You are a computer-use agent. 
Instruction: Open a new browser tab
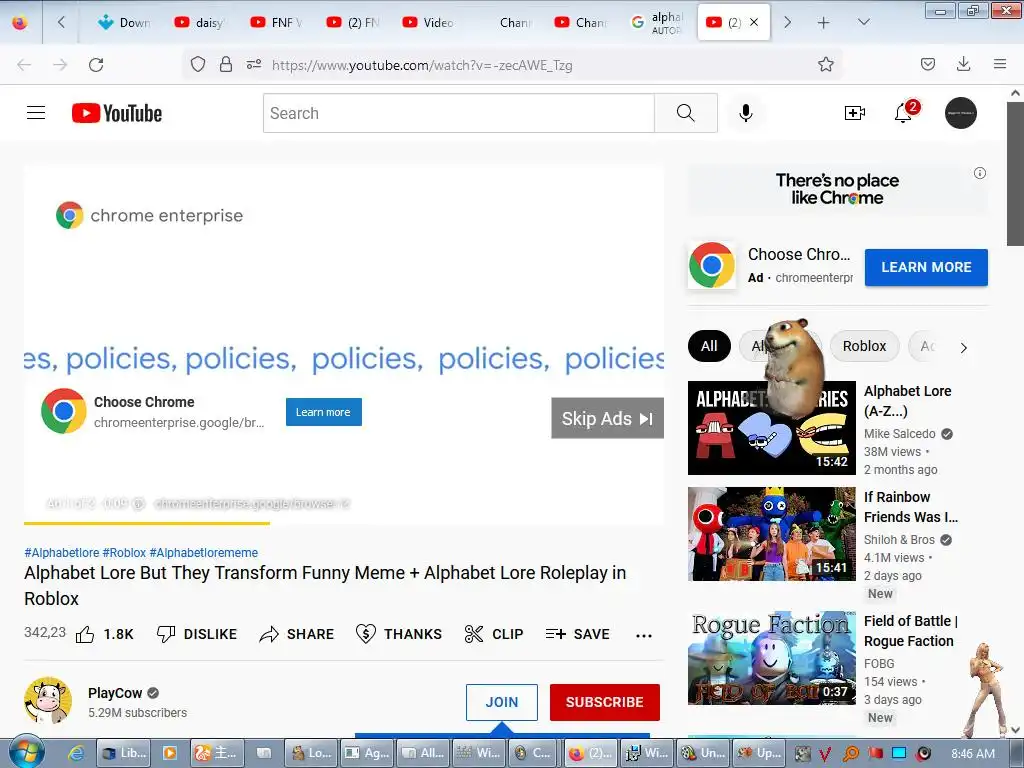click(824, 23)
